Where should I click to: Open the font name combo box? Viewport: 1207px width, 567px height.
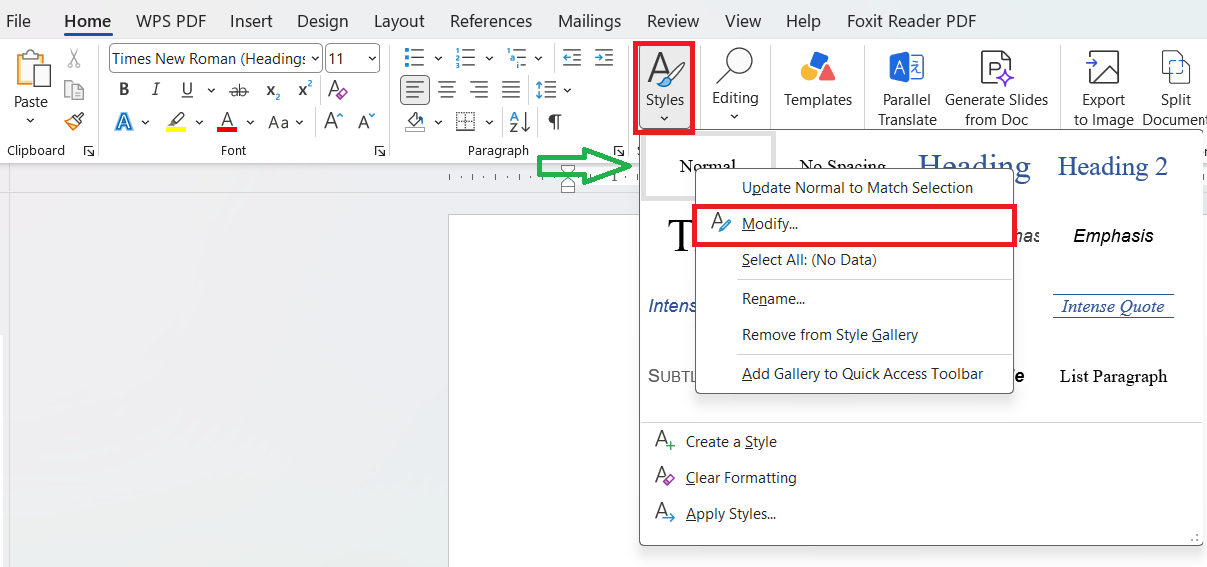[x=216, y=59]
